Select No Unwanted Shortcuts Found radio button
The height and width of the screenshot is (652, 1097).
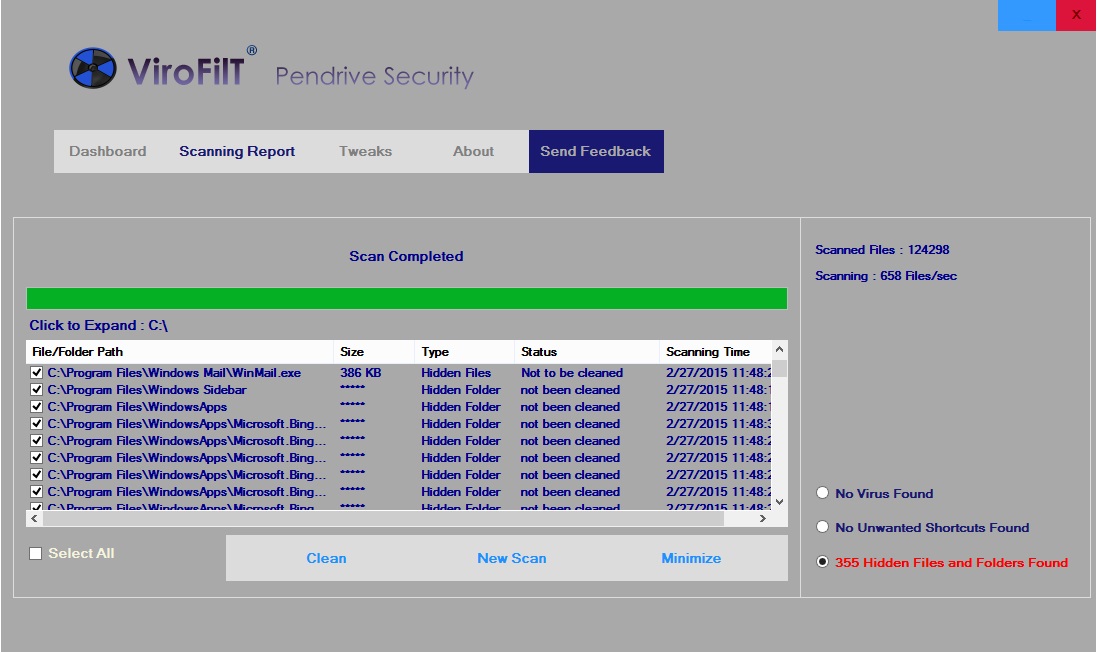pyautogui.click(x=823, y=527)
